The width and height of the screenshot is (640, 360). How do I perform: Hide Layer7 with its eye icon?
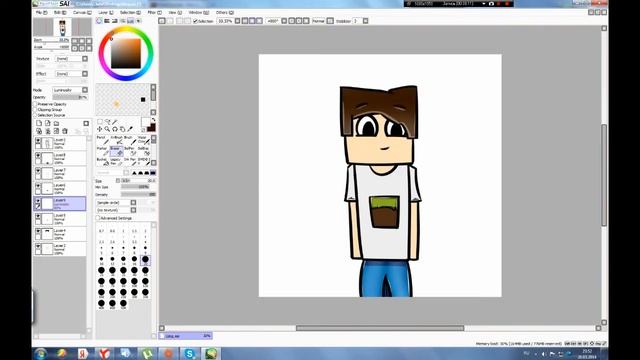point(38,171)
